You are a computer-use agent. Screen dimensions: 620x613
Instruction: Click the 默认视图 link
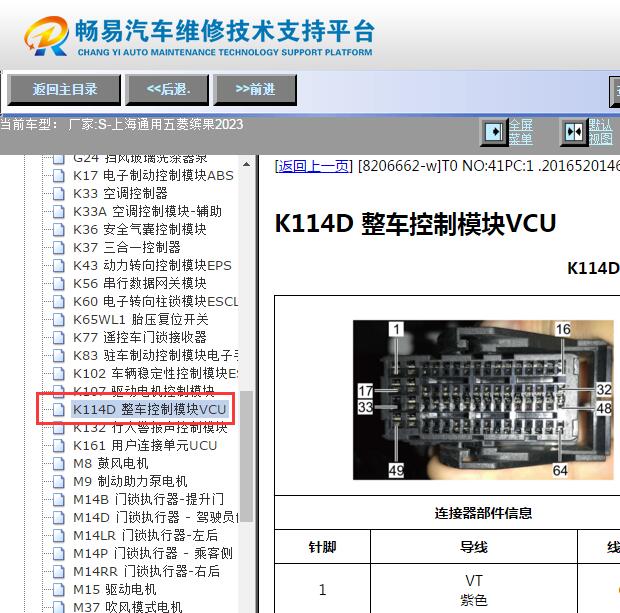tap(600, 132)
